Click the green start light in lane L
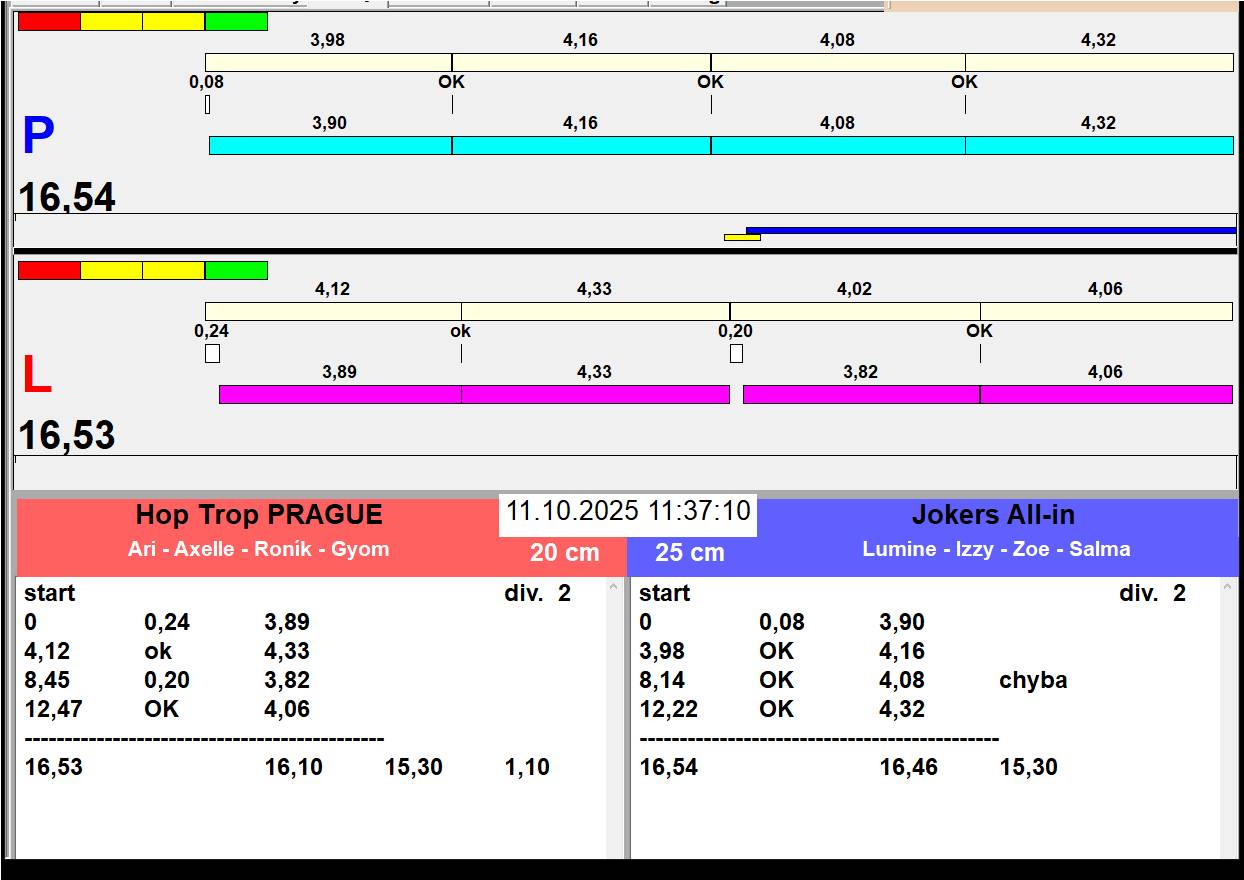Screen dimensions: 1244x880 [x=236, y=270]
